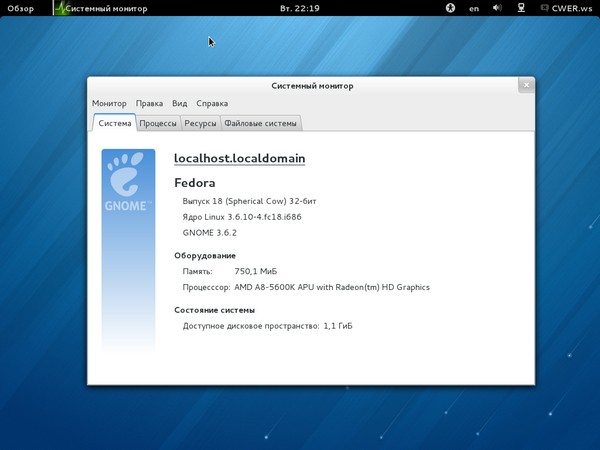Open the Правка menu
Image resolution: width=600 pixels, height=450 pixels.
point(149,103)
